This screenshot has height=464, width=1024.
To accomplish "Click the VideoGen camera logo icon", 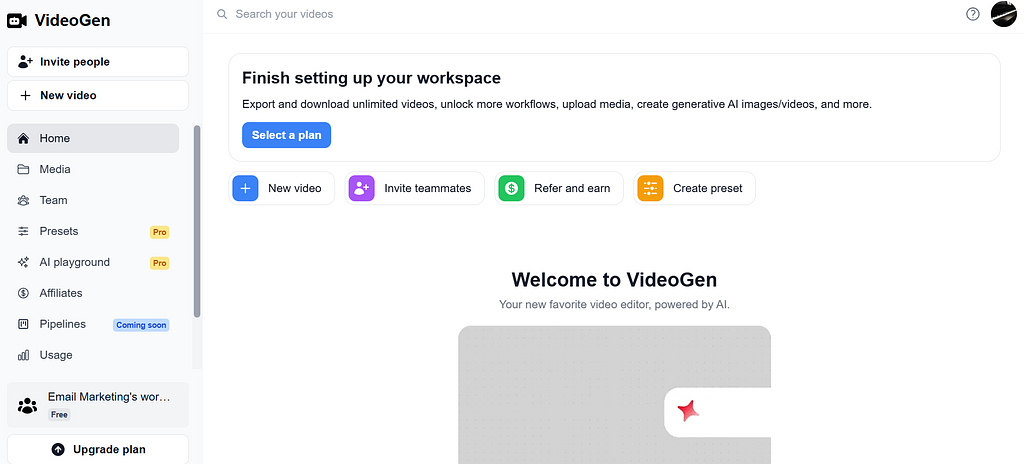I will coord(17,20).
